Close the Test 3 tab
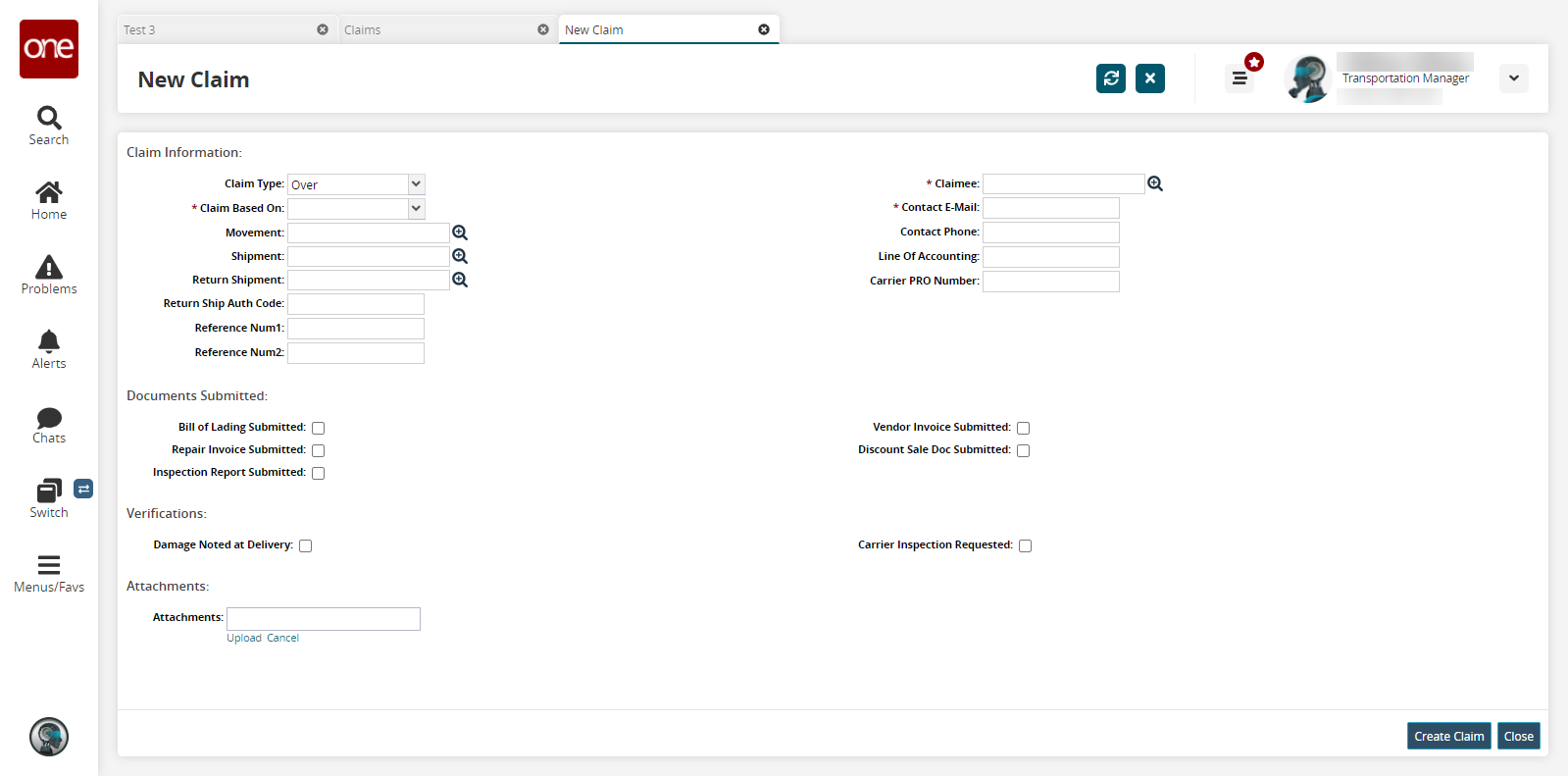The height and width of the screenshot is (776, 1568). click(323, 29)
